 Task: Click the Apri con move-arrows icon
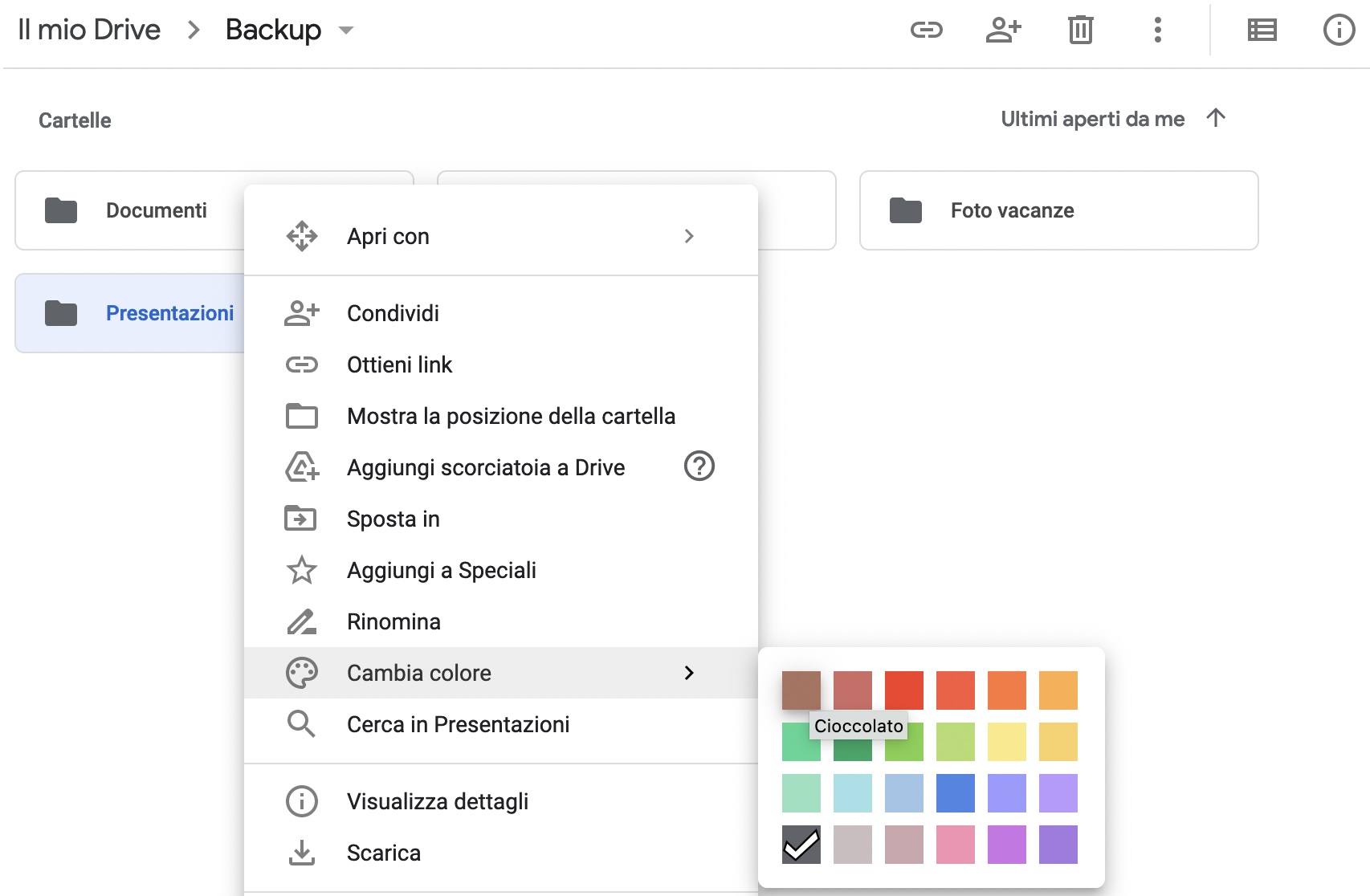[302, 236]
